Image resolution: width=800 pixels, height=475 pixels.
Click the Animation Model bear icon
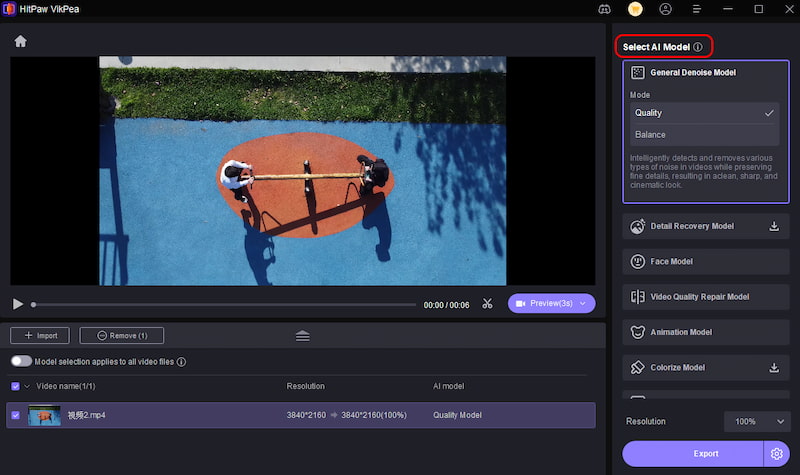point(638,332)
